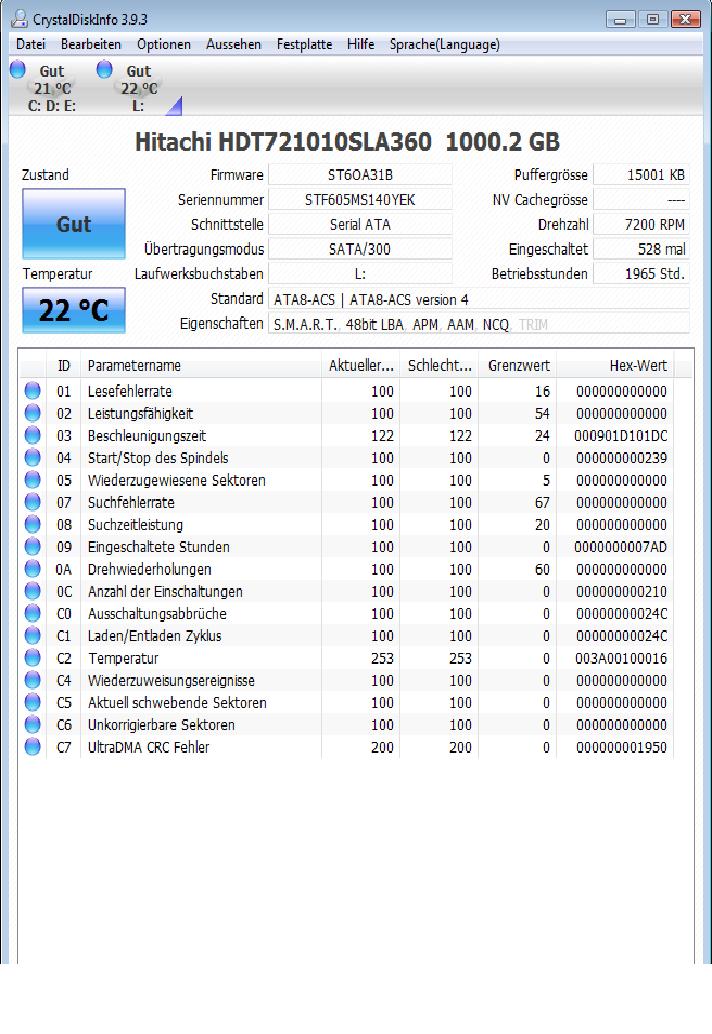Viewport: 712px width, 1034px height.
Task: Select hex value 000901D101DC
Action: point(620,436)
